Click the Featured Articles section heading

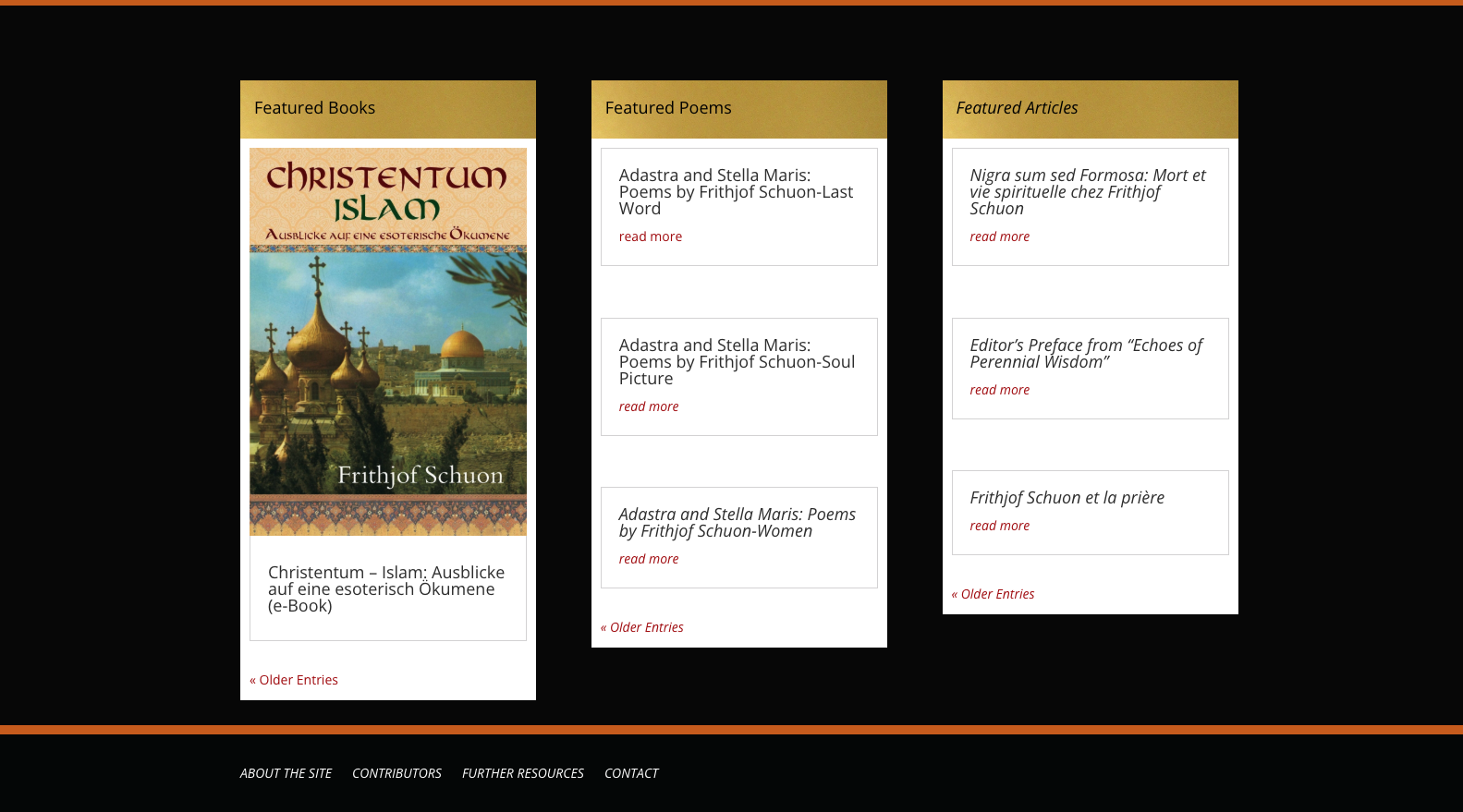1017,108
